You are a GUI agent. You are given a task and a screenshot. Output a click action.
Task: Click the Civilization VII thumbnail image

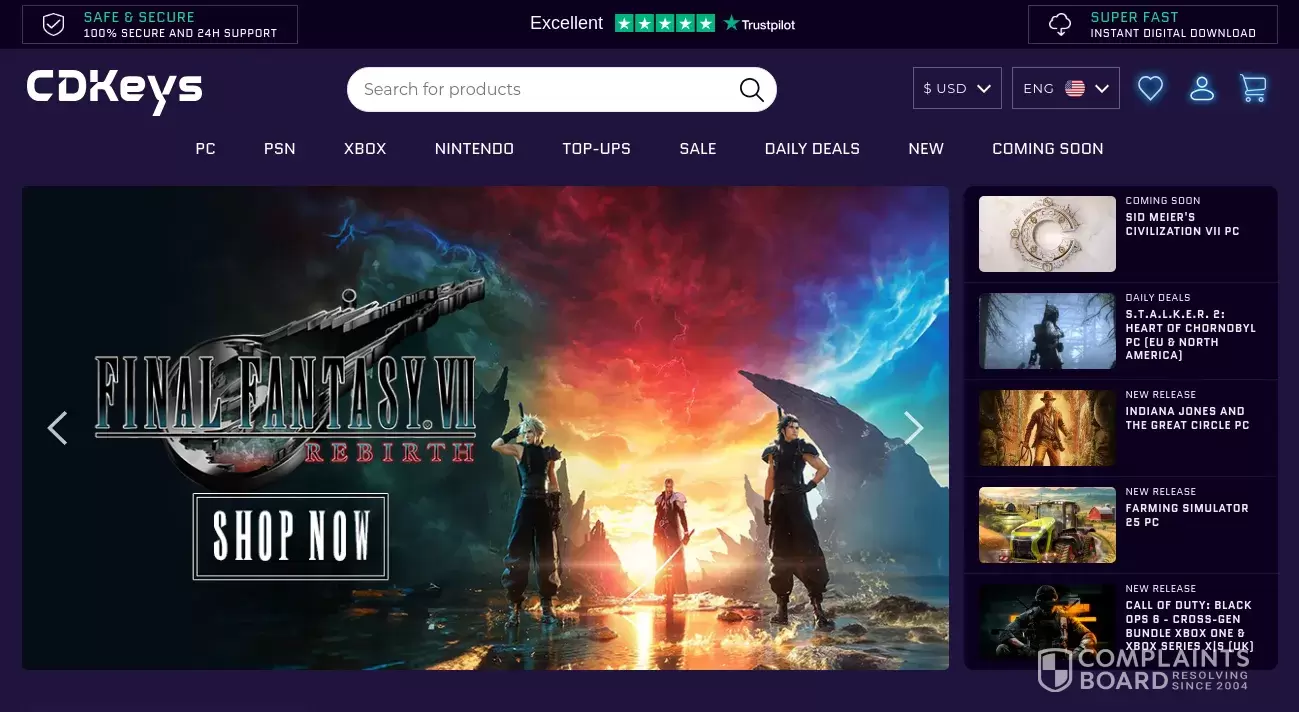(1047, 234)
